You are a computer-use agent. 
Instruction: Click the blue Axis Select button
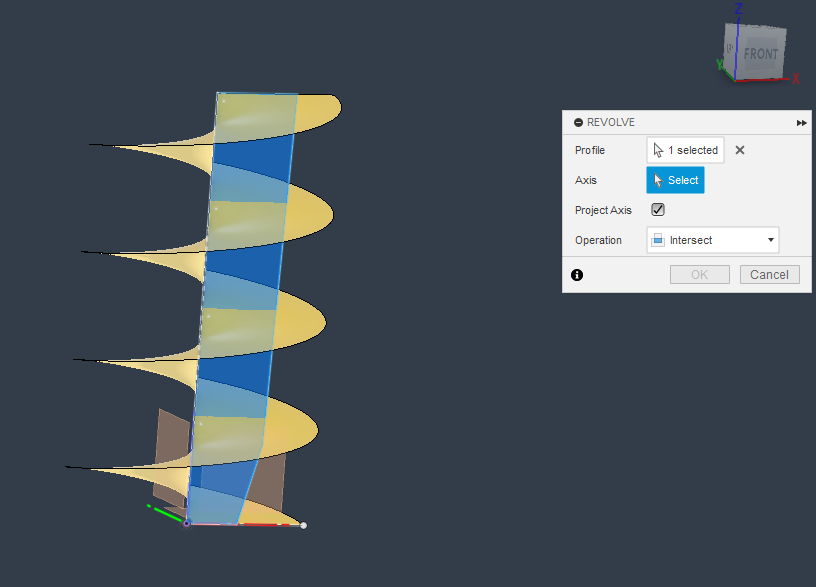pyautogui.click(x=675, y=180)
